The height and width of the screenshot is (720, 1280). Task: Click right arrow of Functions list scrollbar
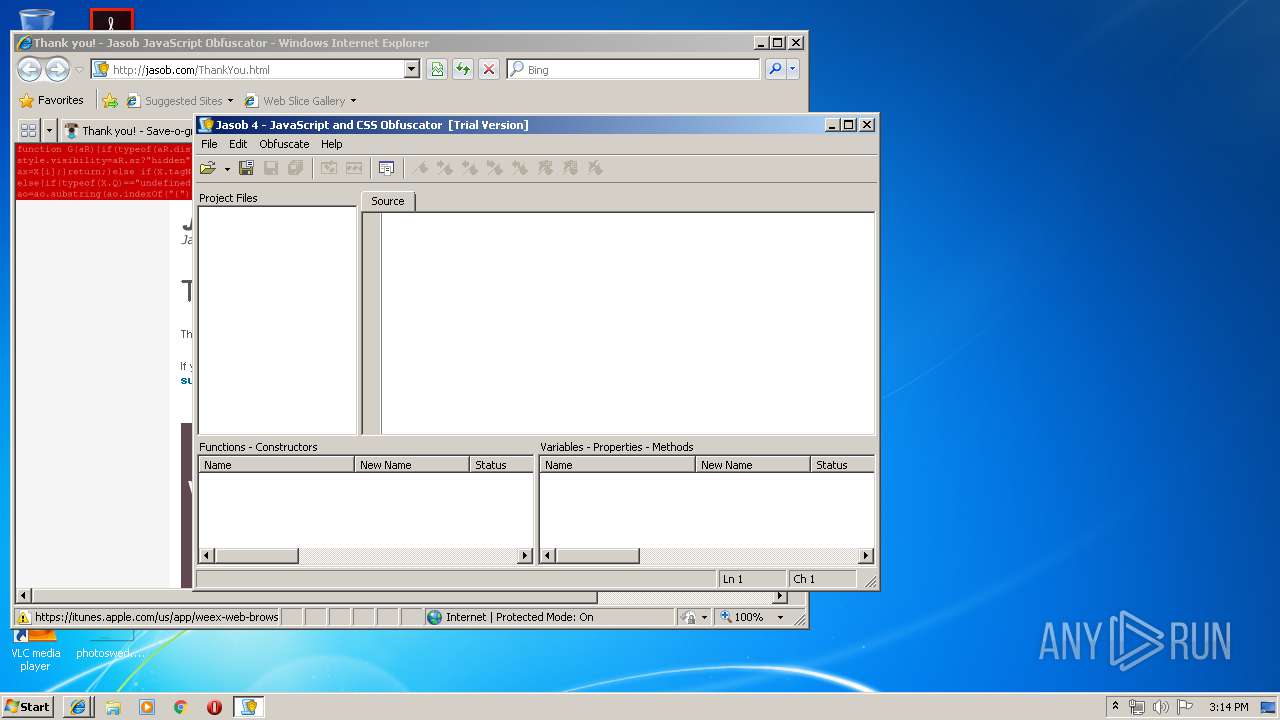[x=525, y=556]
